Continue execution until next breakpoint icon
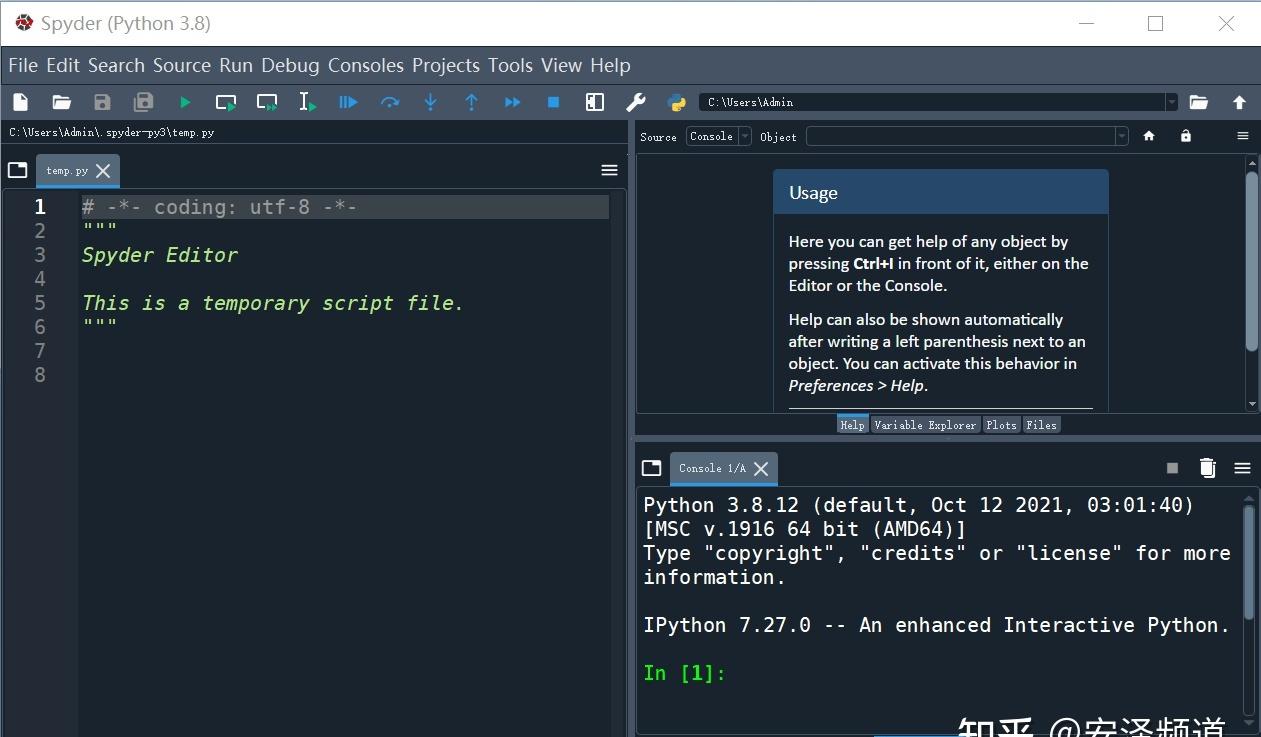Viewport: 1261px width, 737px height. pos(513,102)
